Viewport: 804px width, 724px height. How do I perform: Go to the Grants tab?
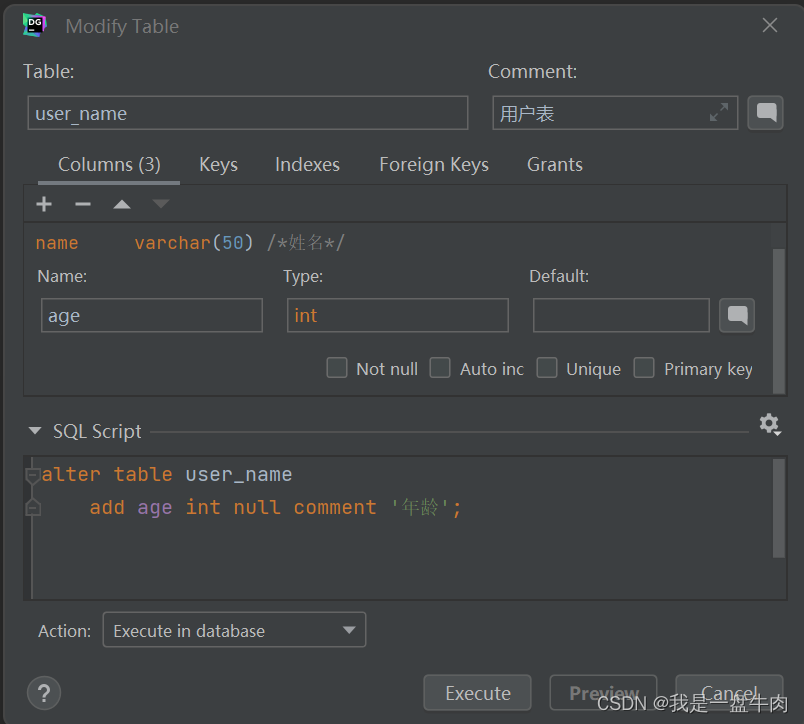[555, 165]
